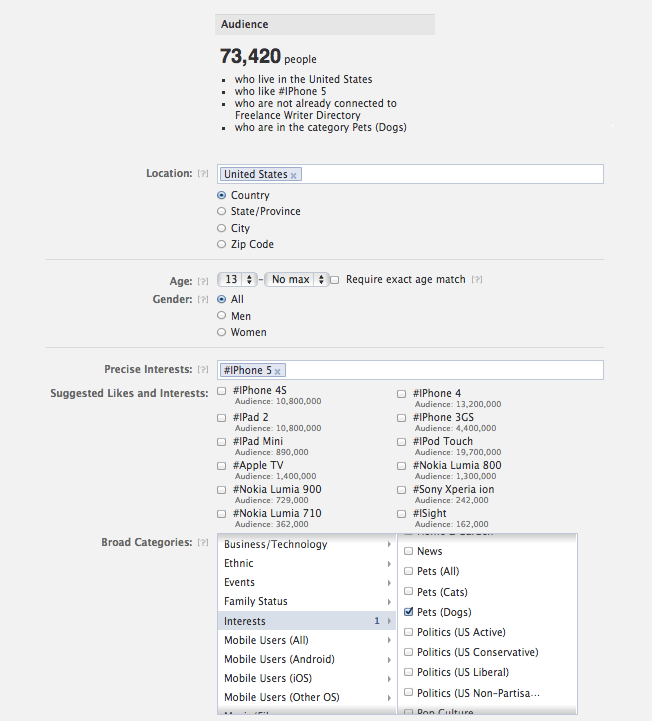
Task: Target Women only
Action: coord(222,332)
